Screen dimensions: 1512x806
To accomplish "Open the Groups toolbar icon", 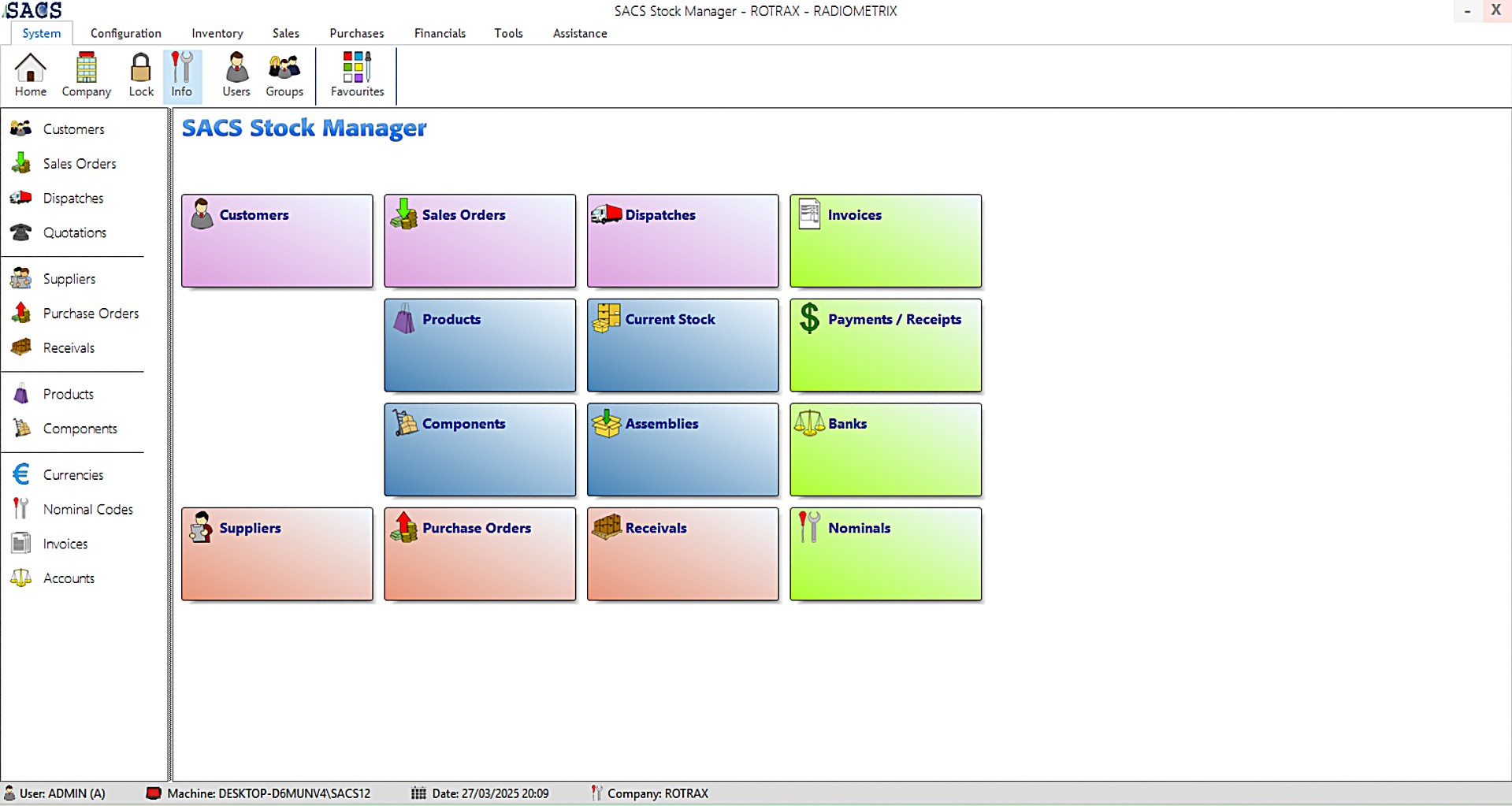I will point(284,68).
